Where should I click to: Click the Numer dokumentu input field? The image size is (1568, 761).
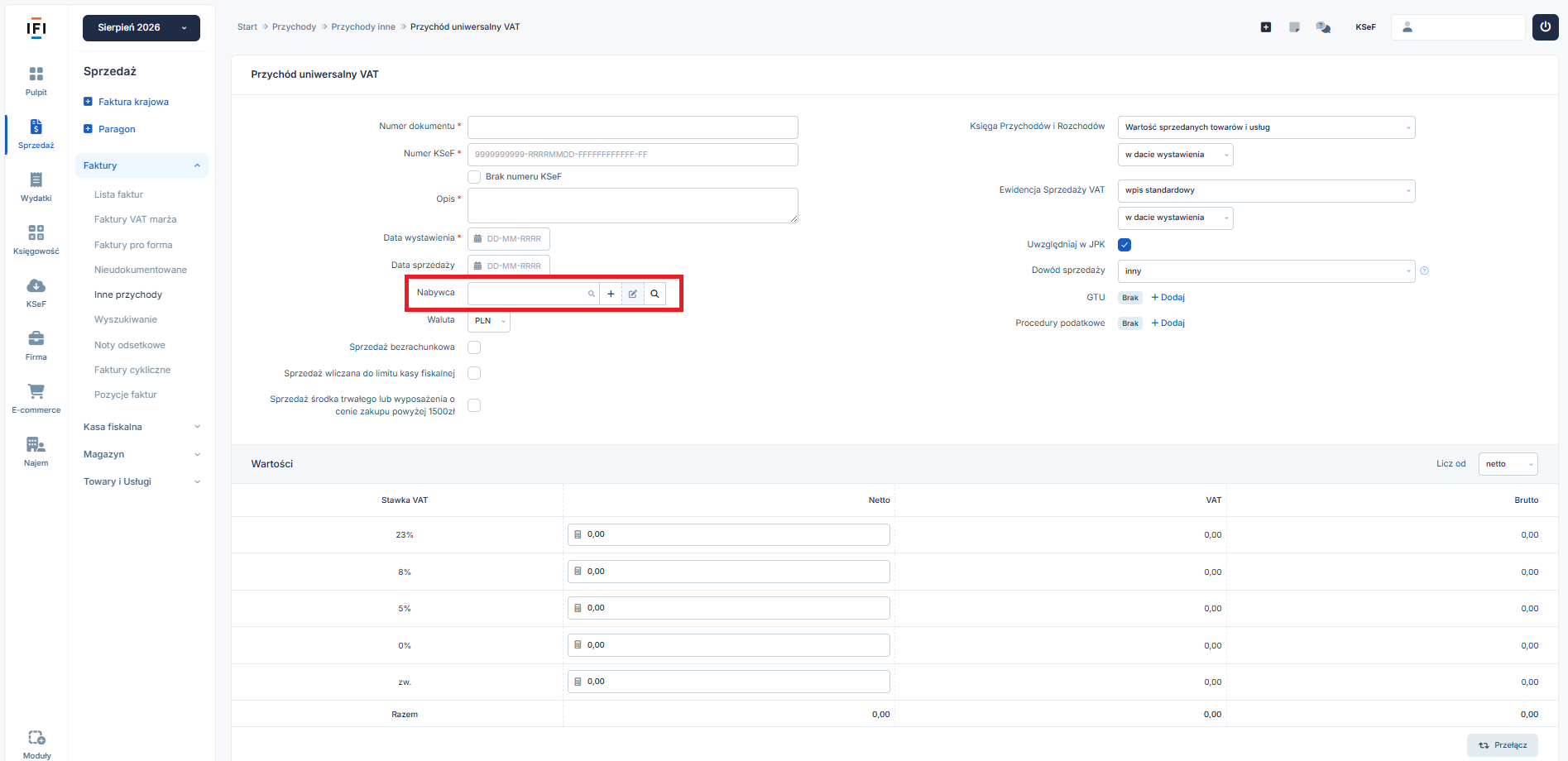633,127
